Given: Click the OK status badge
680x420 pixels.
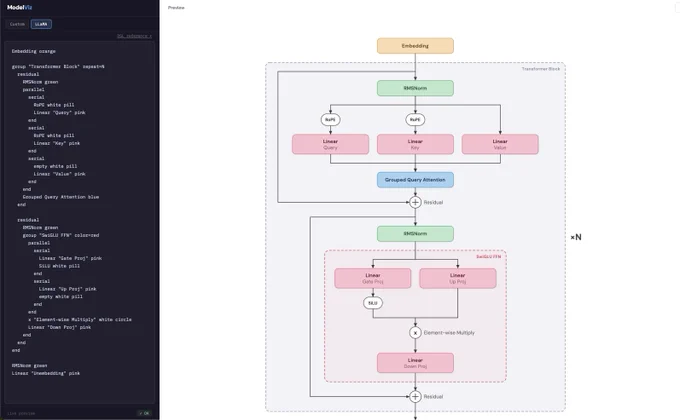Looking at the screenshot, I should tap(145, 413).
